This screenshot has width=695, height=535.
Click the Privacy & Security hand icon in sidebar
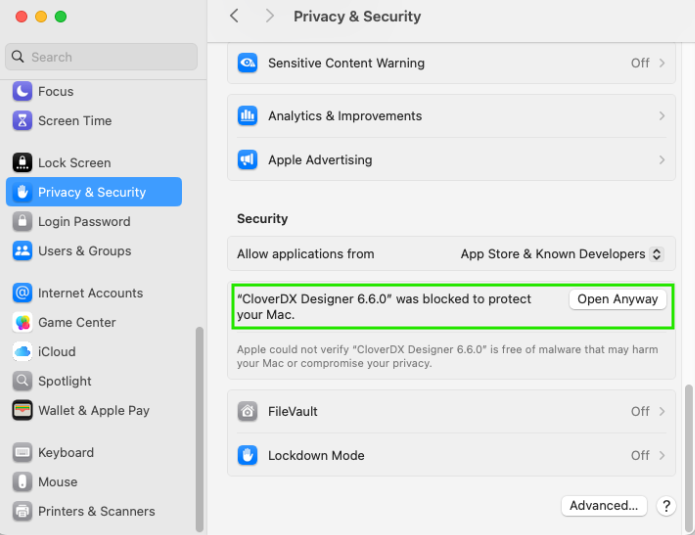click(x=22, y=192)
